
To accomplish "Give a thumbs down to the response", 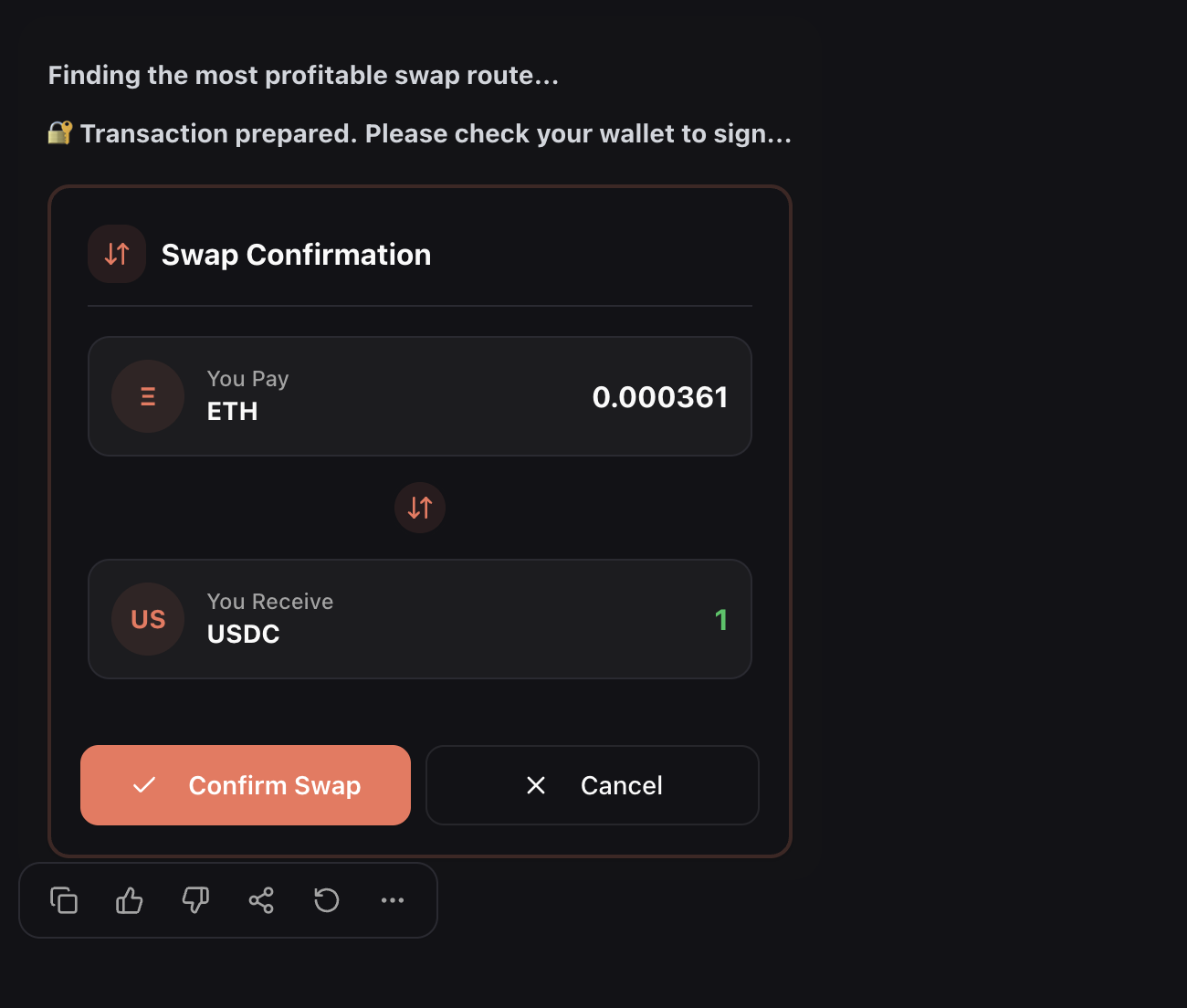I will [195, 900].
